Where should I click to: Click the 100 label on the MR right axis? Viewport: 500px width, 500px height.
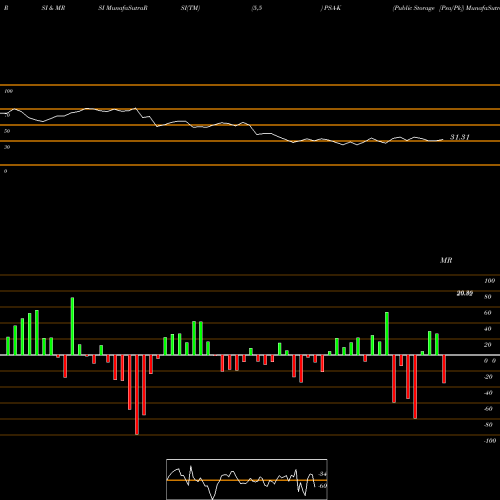pos(490,281)
